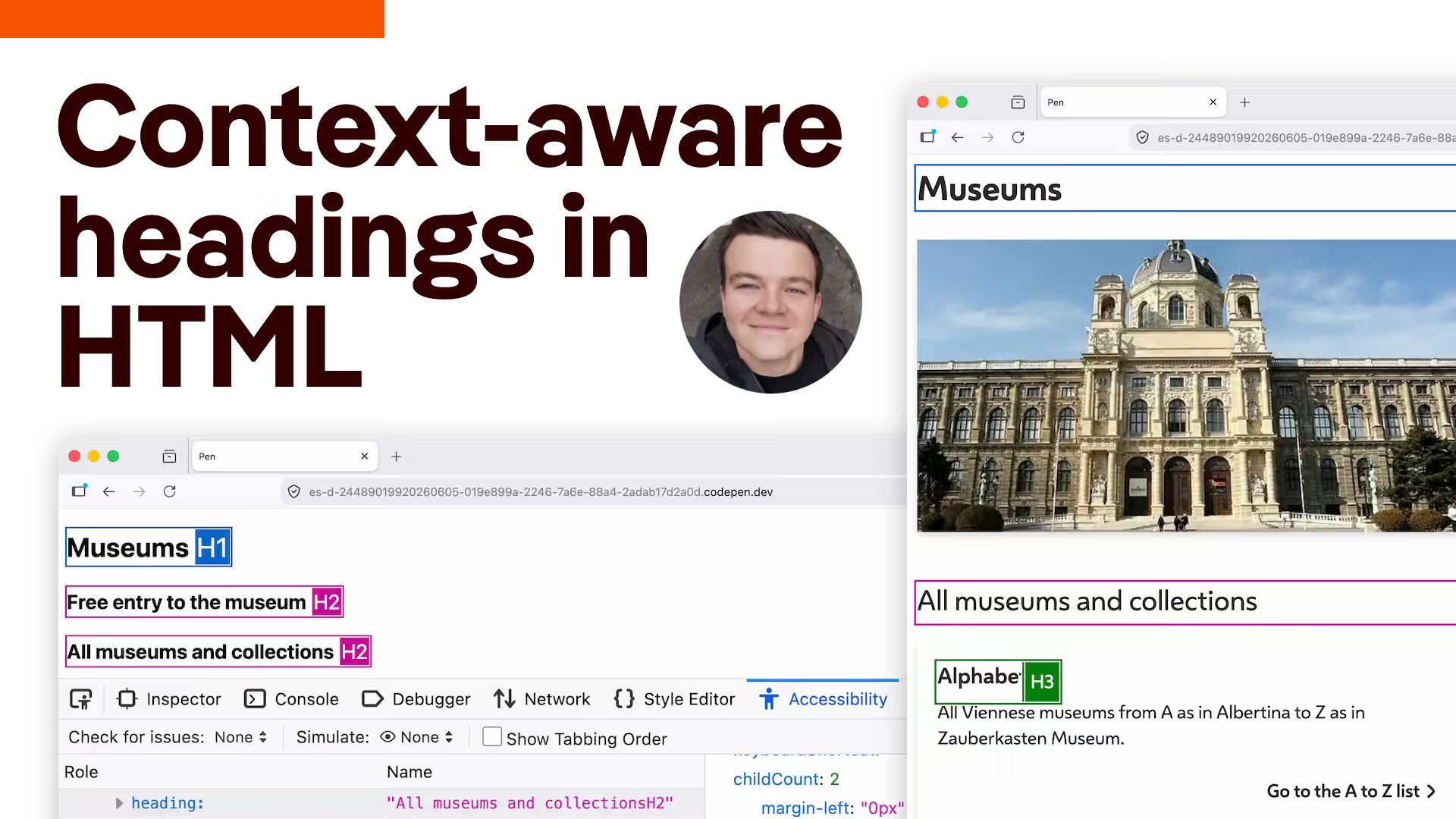Click the presenter's circular portrait photo
Viewport: 1456px width, 819px height.
(770, 302)
